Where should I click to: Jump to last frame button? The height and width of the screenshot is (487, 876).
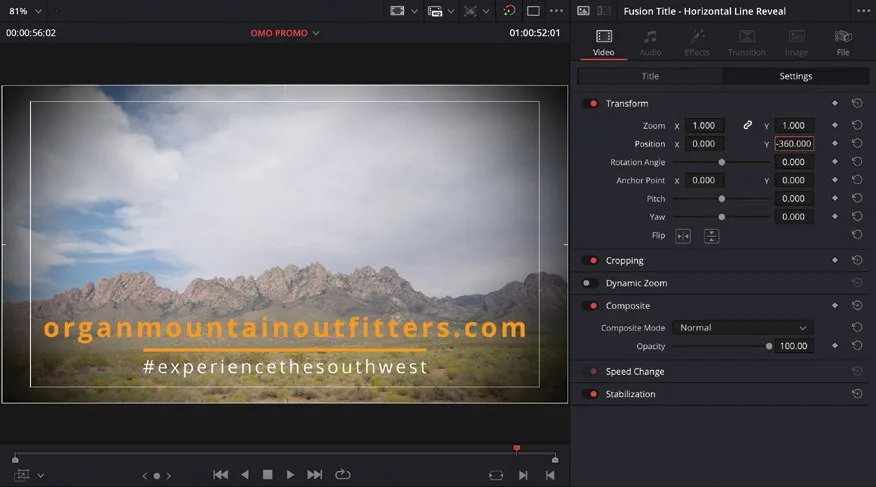click(315, 475)
